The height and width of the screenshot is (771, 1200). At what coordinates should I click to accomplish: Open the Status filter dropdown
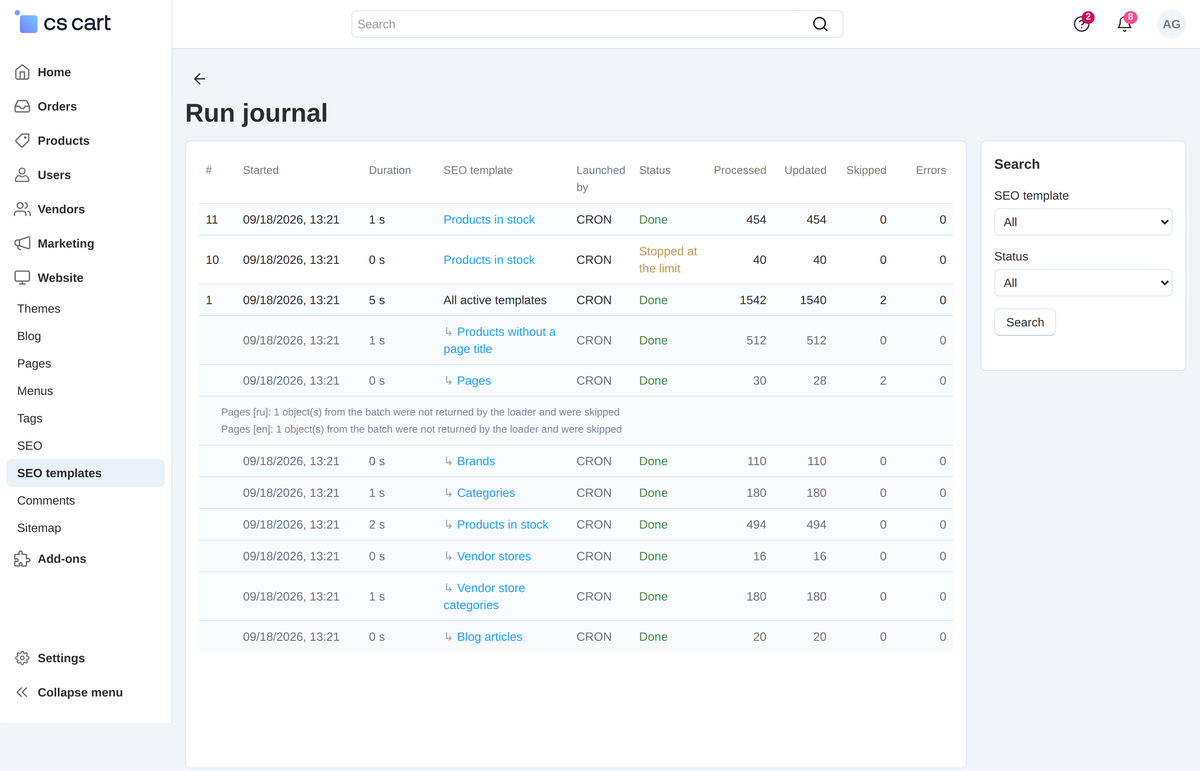click(x=1083, y=283)
